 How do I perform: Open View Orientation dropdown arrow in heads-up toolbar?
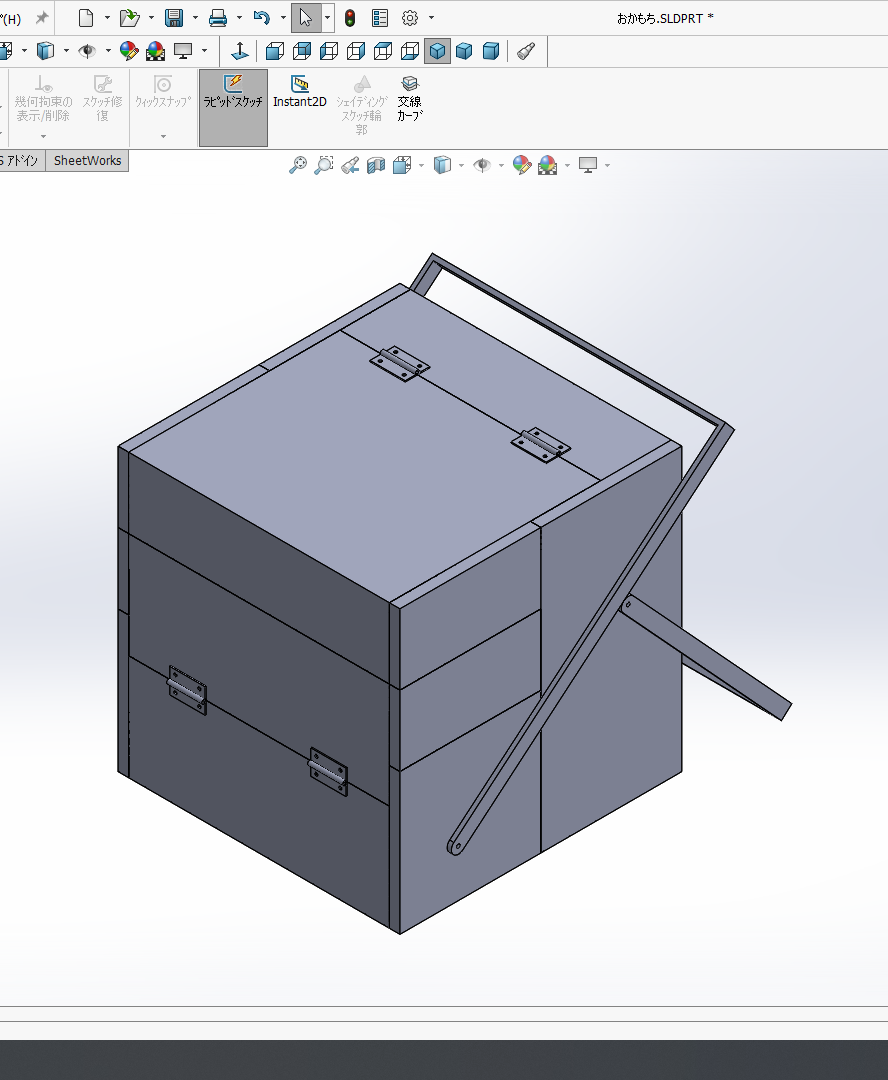[x=421, y=165]
